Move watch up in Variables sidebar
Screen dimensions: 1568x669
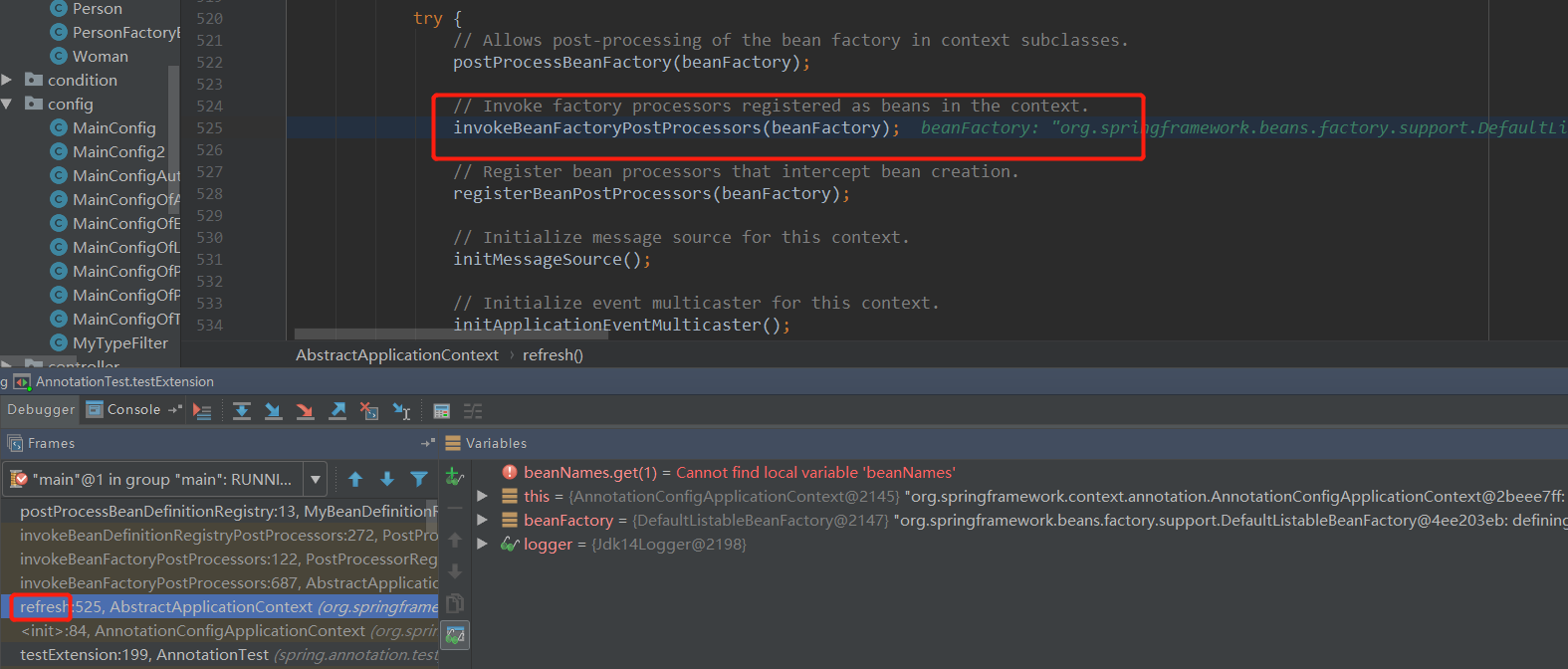[455, 540]
